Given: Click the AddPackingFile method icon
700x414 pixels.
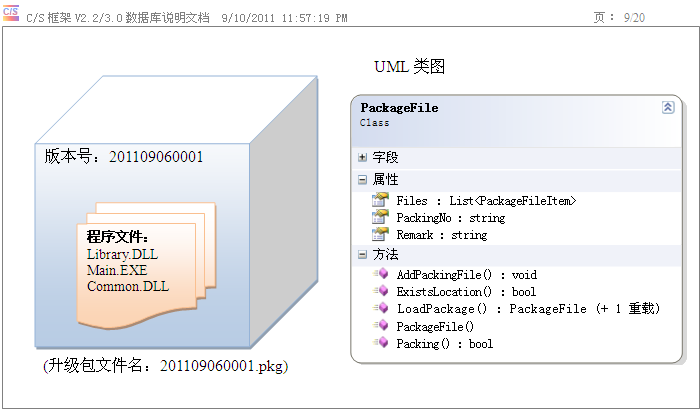Looking at the screenshot, I should pos(380,274).
